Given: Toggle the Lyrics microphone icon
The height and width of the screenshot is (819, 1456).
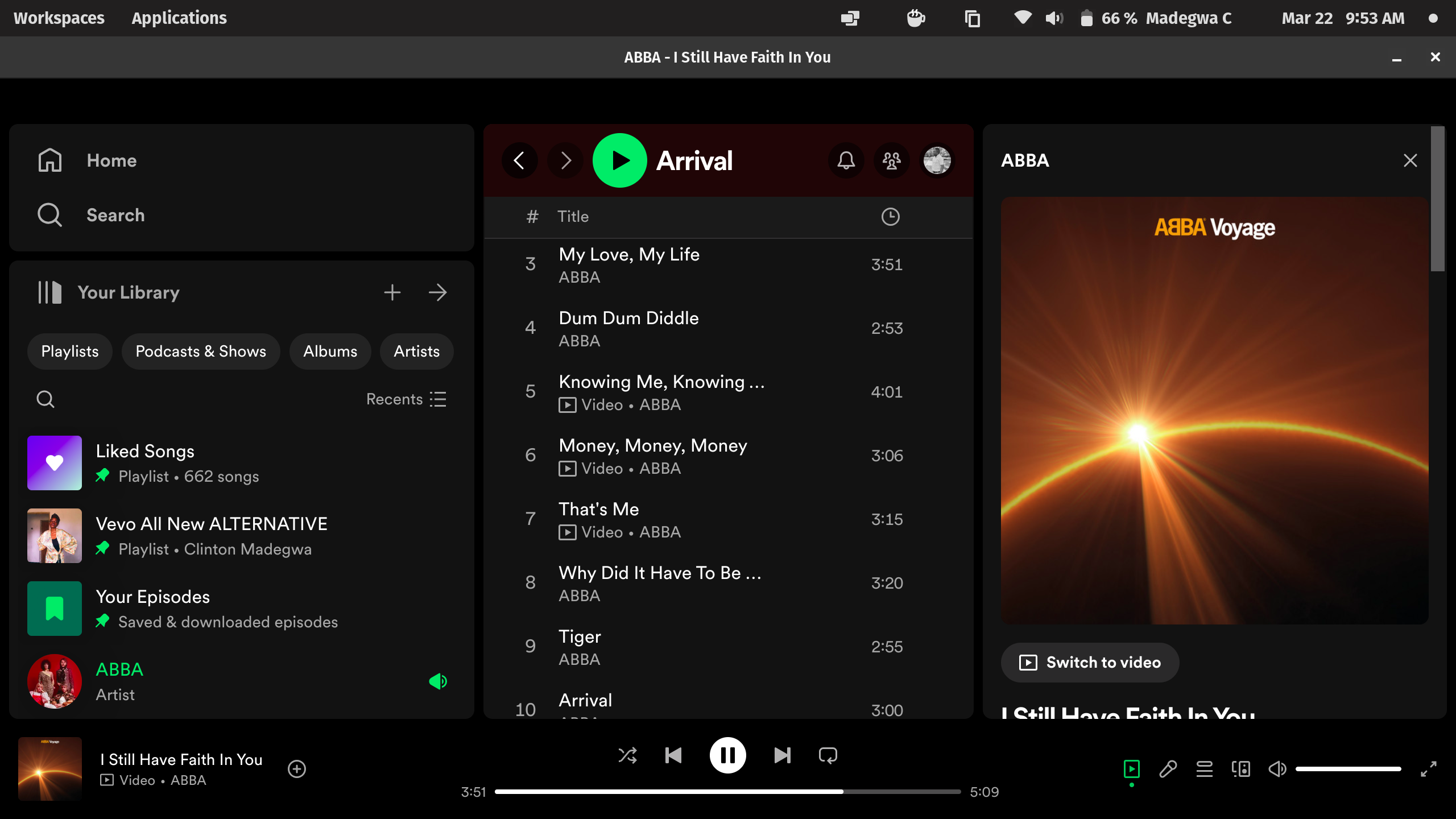Looking at the screenshot, I should (1168, 769).
